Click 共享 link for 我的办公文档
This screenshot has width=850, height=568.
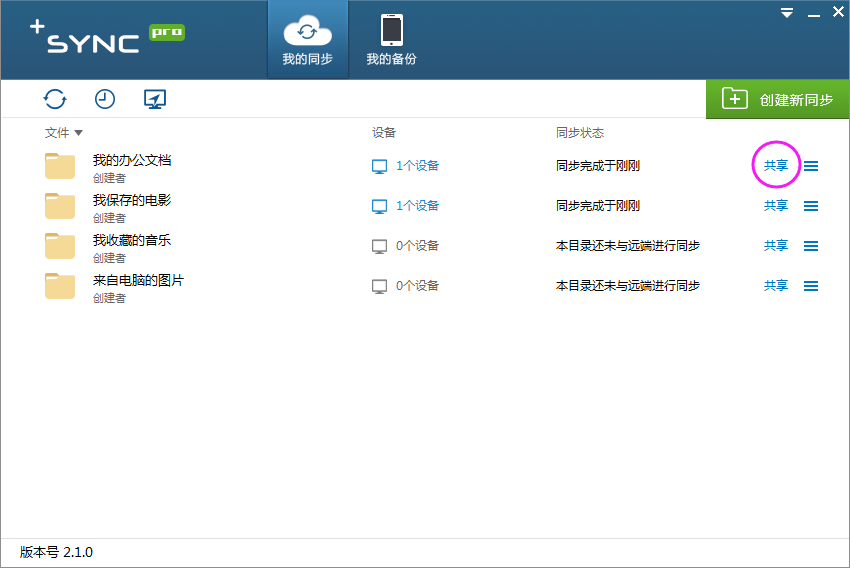pos(776,166)
